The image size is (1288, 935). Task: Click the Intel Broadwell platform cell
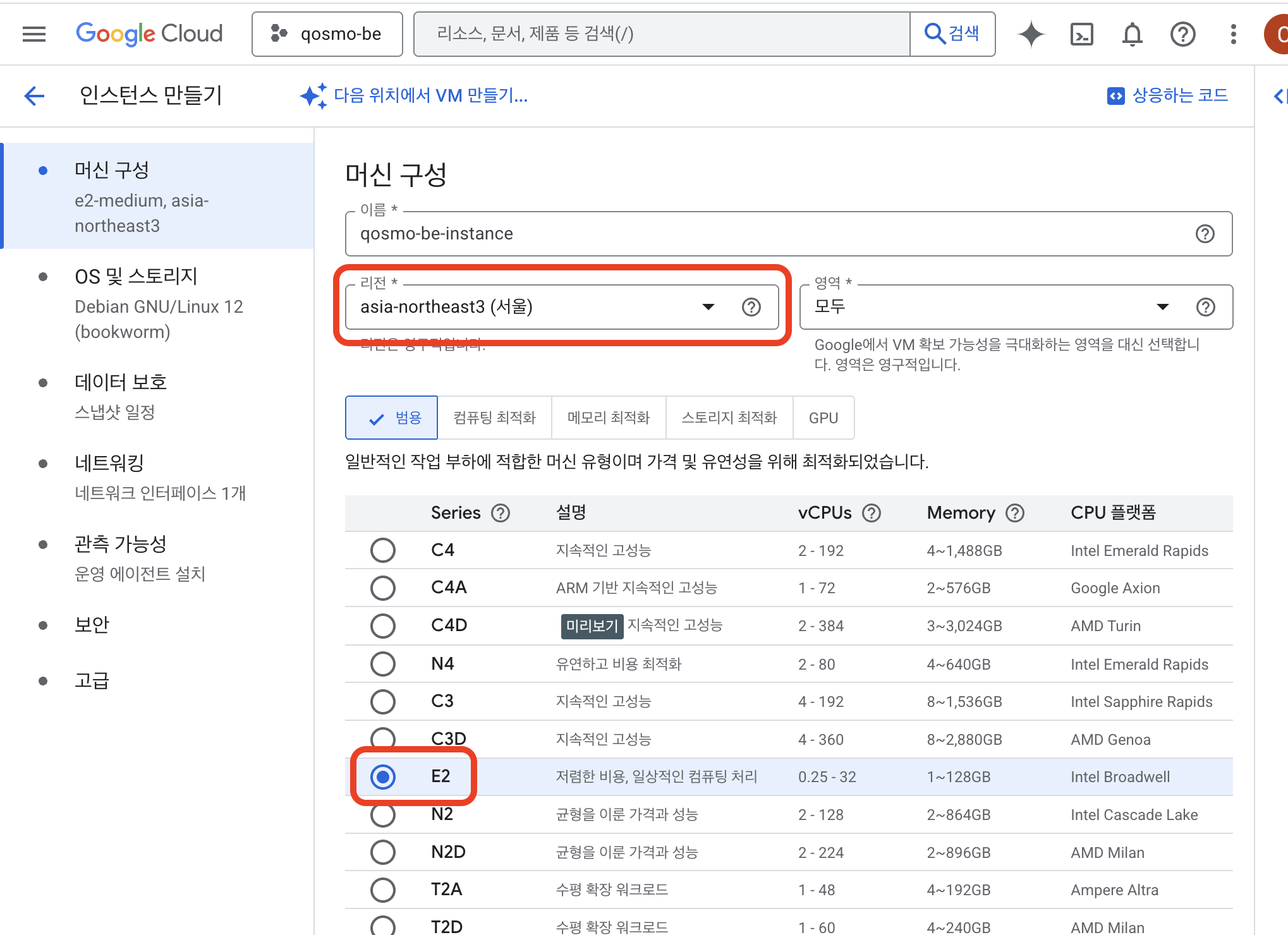tap(1121, 777)
